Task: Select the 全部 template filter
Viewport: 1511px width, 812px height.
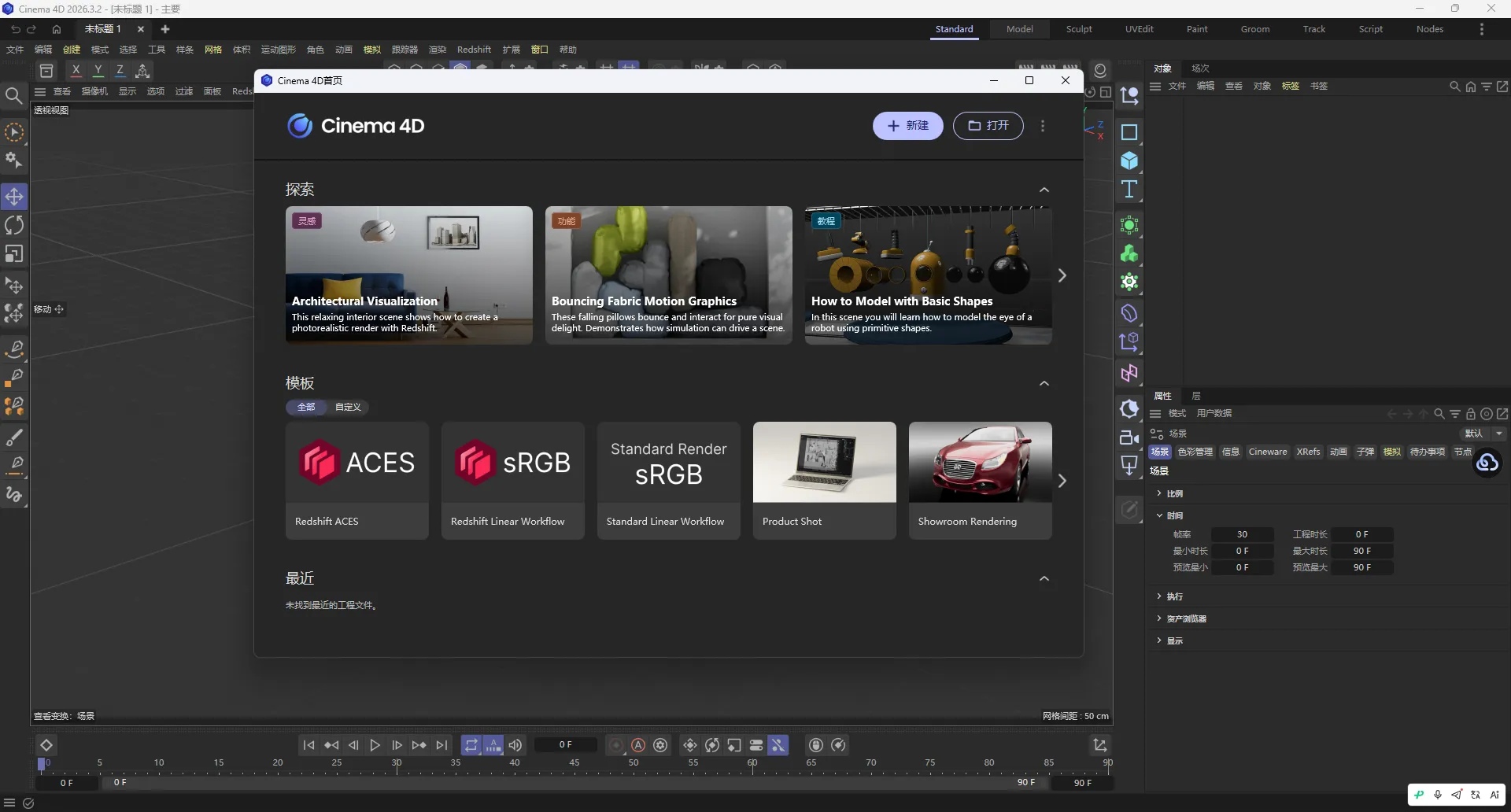Action: click(306, 407)
